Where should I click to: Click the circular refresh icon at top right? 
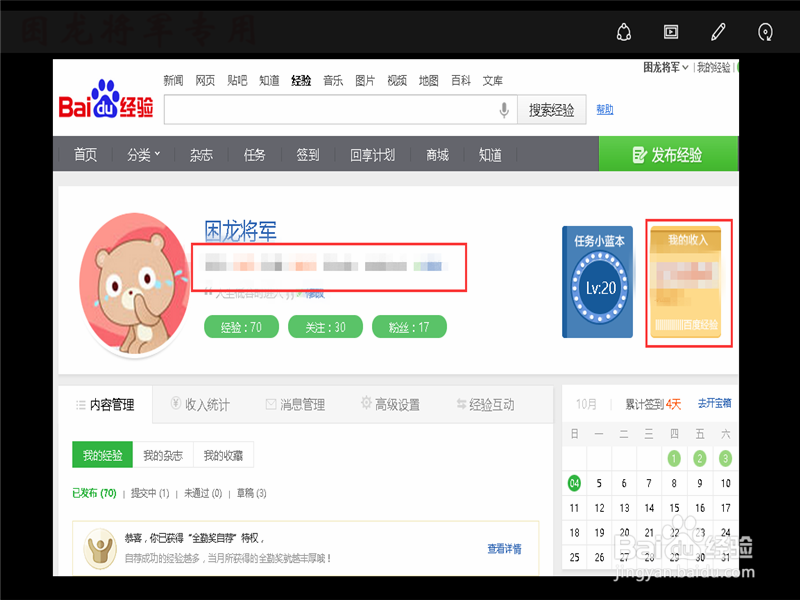(x=765, y=32)
